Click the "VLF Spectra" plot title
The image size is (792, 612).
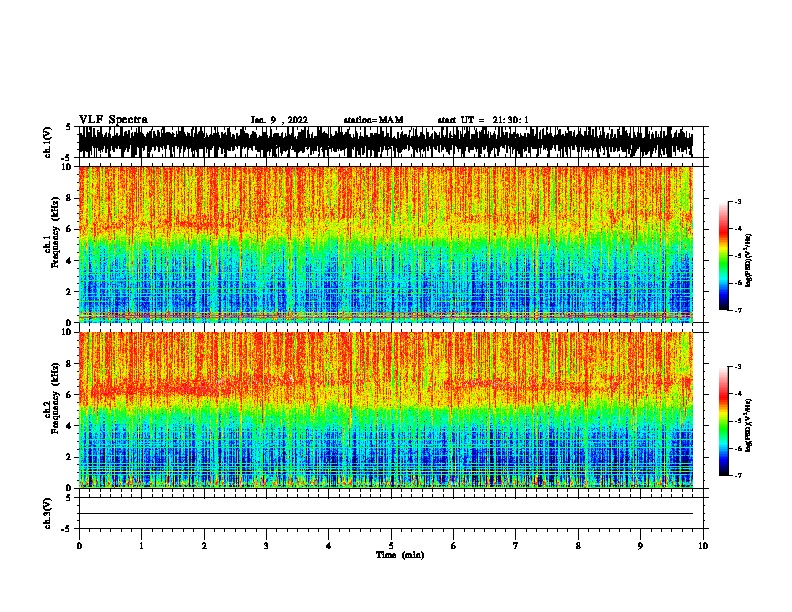tap(113, 120)
